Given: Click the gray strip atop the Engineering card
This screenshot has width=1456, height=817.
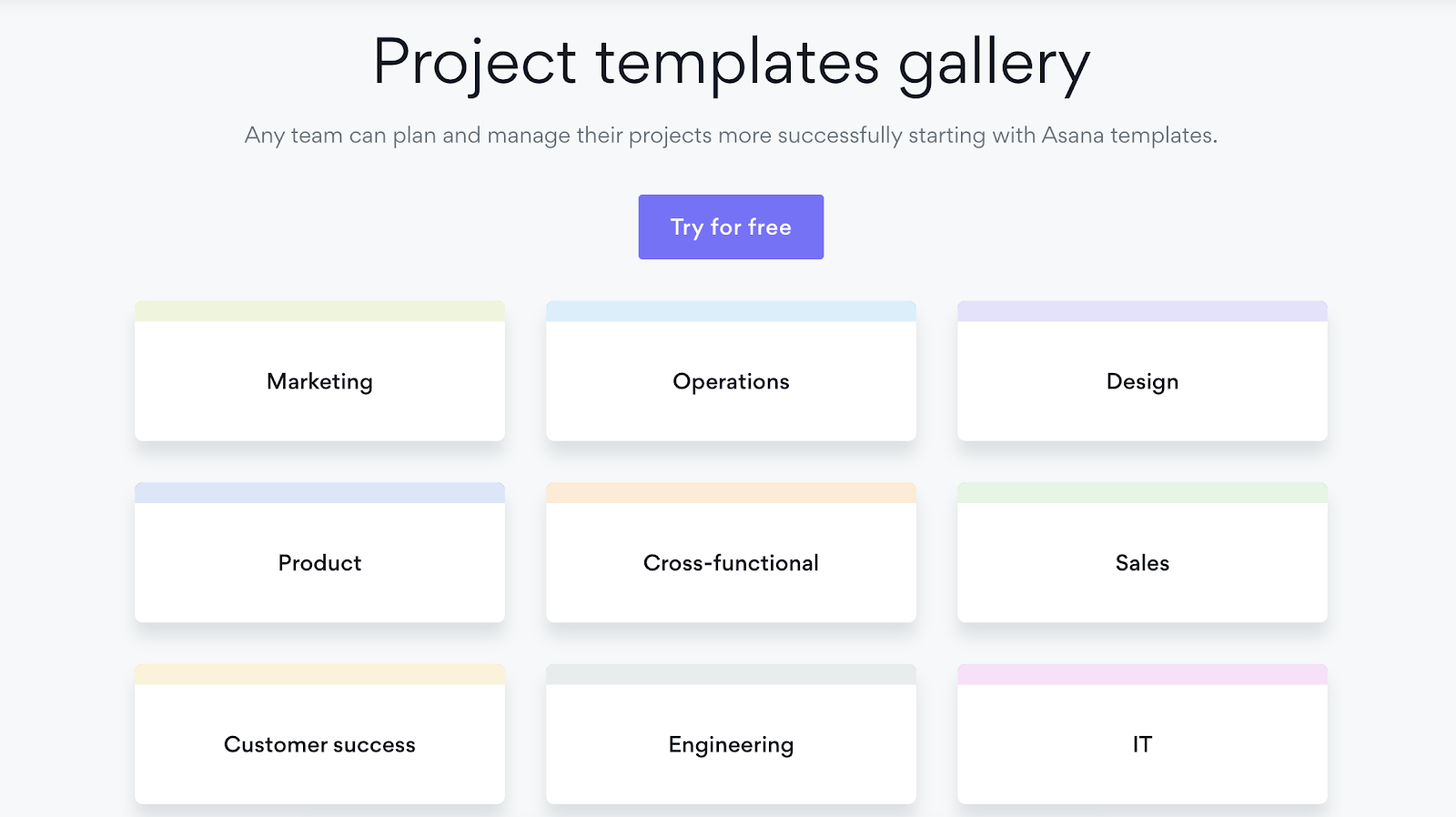Looking at the screenshot, I should click(x=731, y=674).
